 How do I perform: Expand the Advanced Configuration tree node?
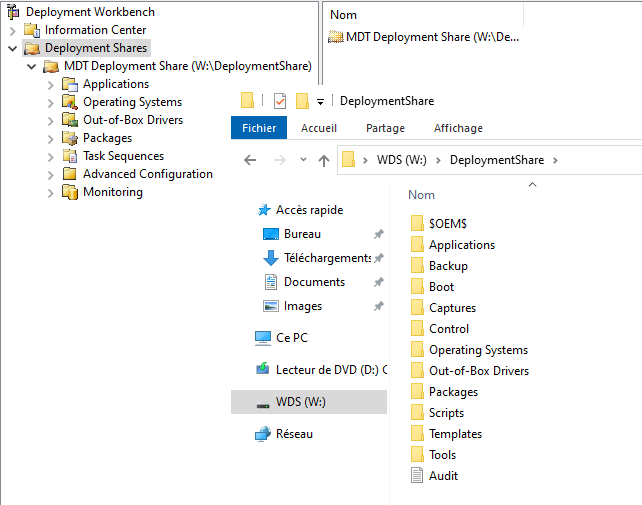click(x=50, y=175)
